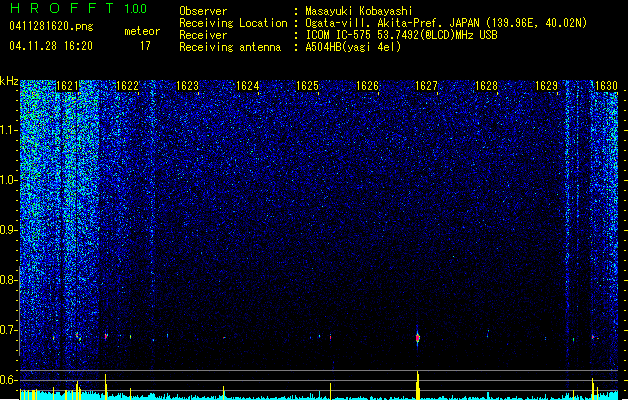Click the 1628 time marker

[x=487, y=86]
